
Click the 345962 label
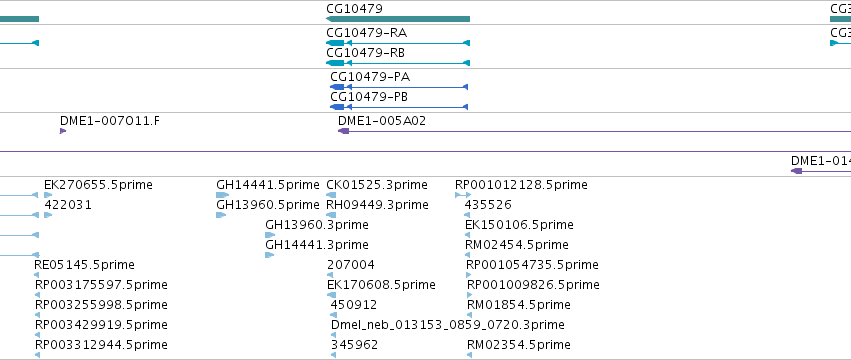click(354, 345)
